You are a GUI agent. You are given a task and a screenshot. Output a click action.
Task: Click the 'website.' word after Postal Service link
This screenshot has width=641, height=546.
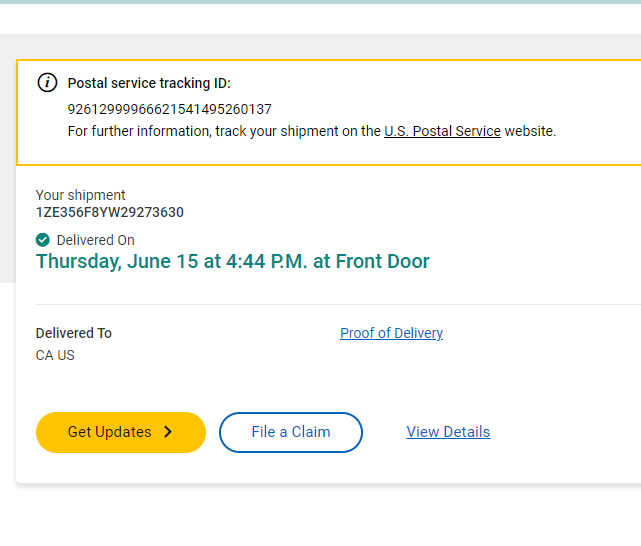click(x=530, y=131)
